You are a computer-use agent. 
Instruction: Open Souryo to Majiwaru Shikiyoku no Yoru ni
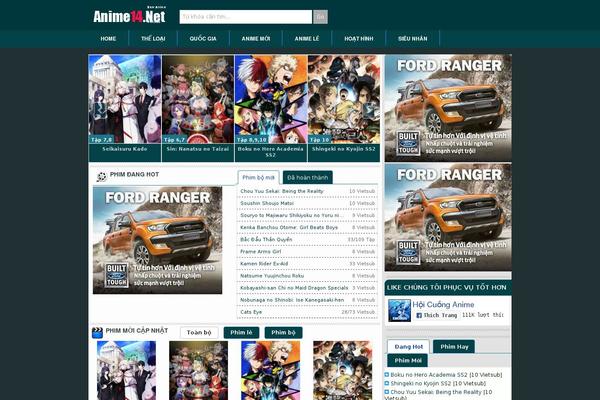click(x=292, y=215)
